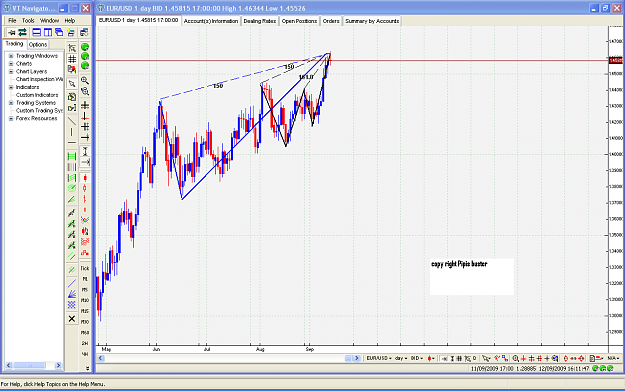This screenshot has height=391, width=625.
Task: Click the magnifier zoom icon in bottom toolbar
Action: point(515,358)
